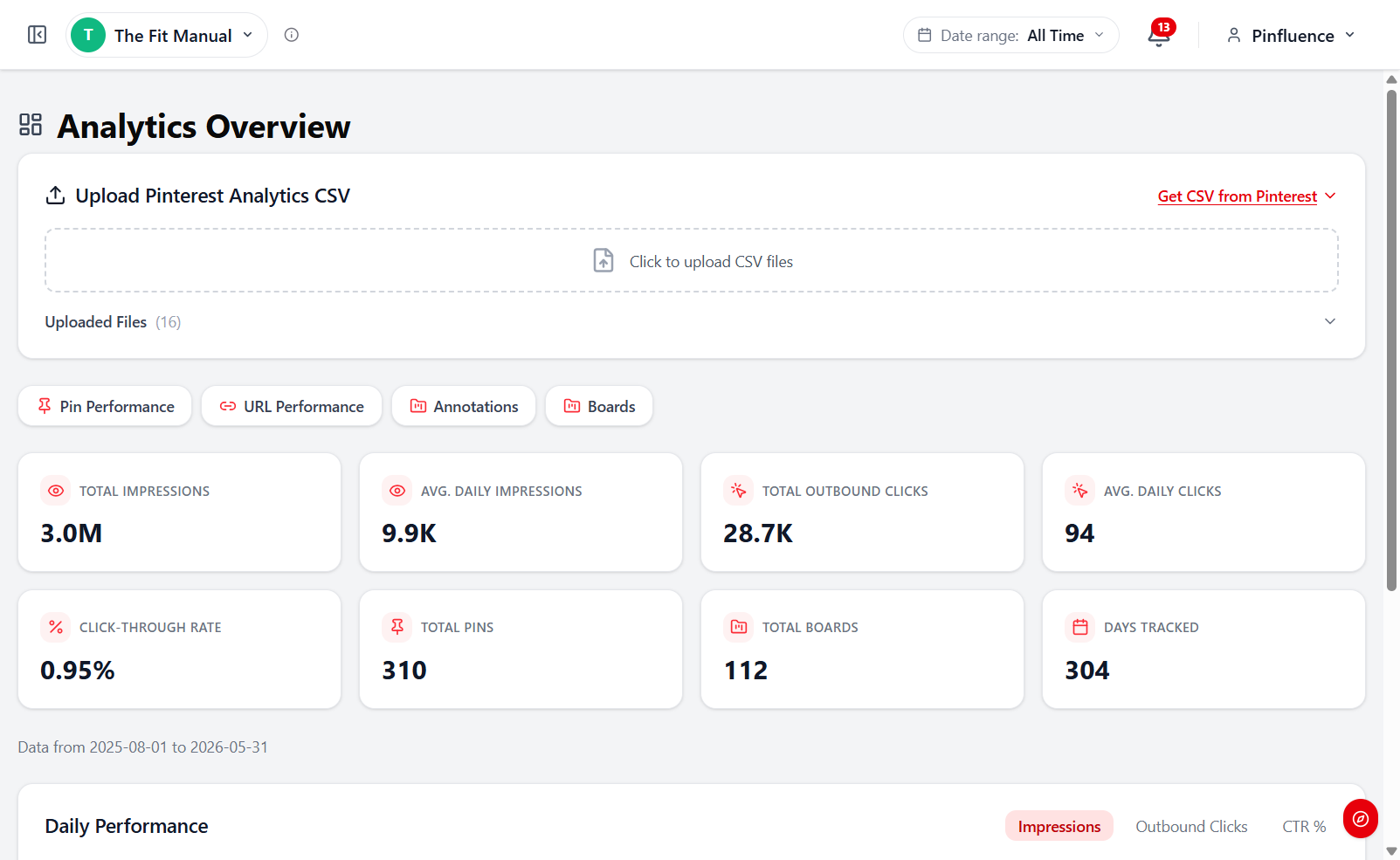Open Get CSV from Pinterest link
This screenshot has height=860, width=1400.
1237,196
